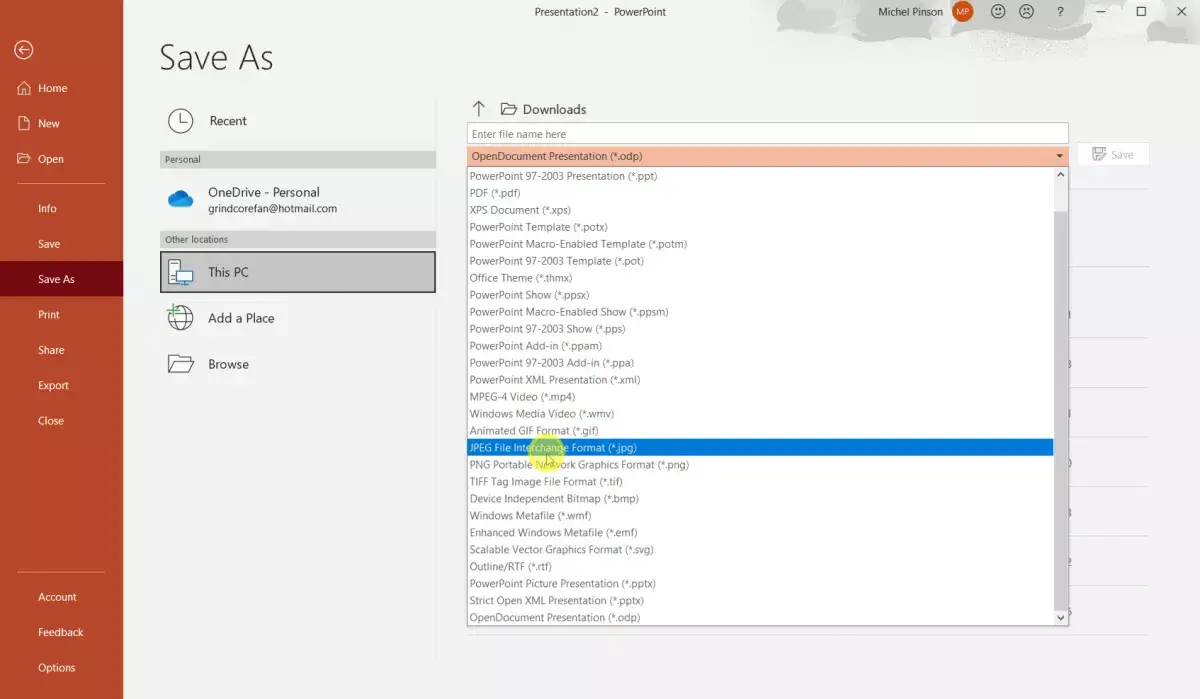
Task: Click the Browse folder icon
Action: 180,364
